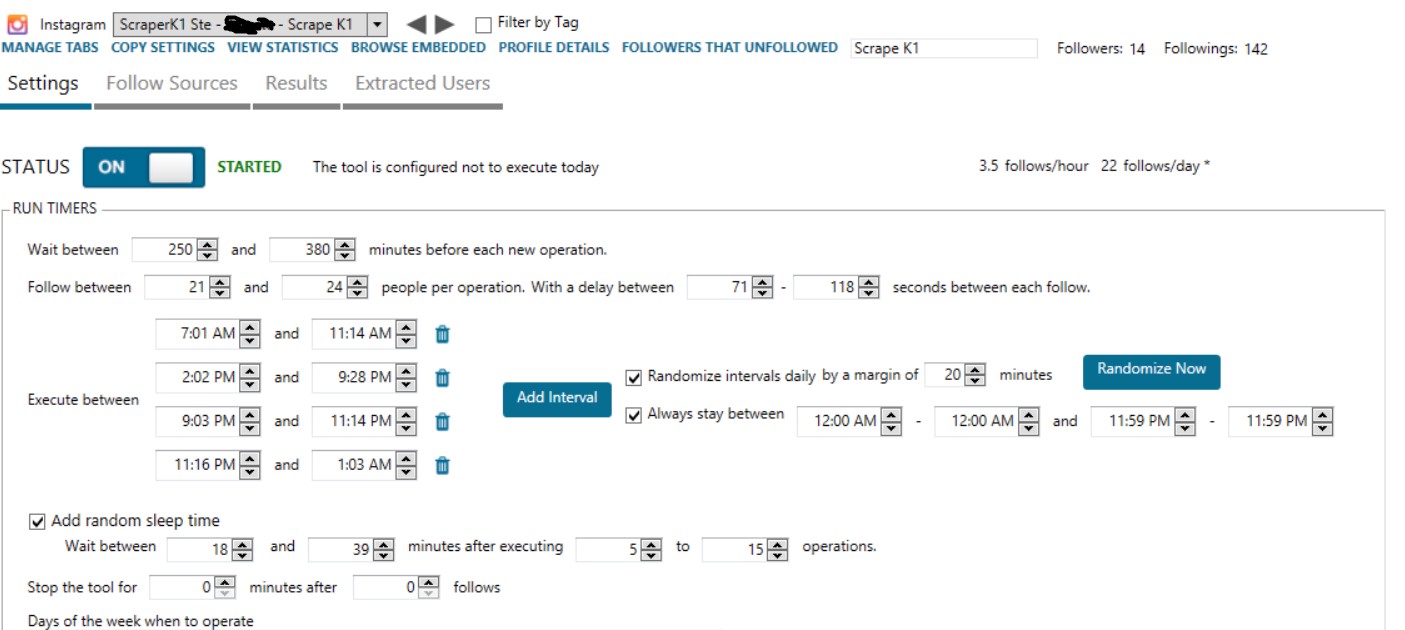The width and height of the screenshot is (1405, 630).
Task: Toggle the STATUS ON switch
Action: coord(144,167)
